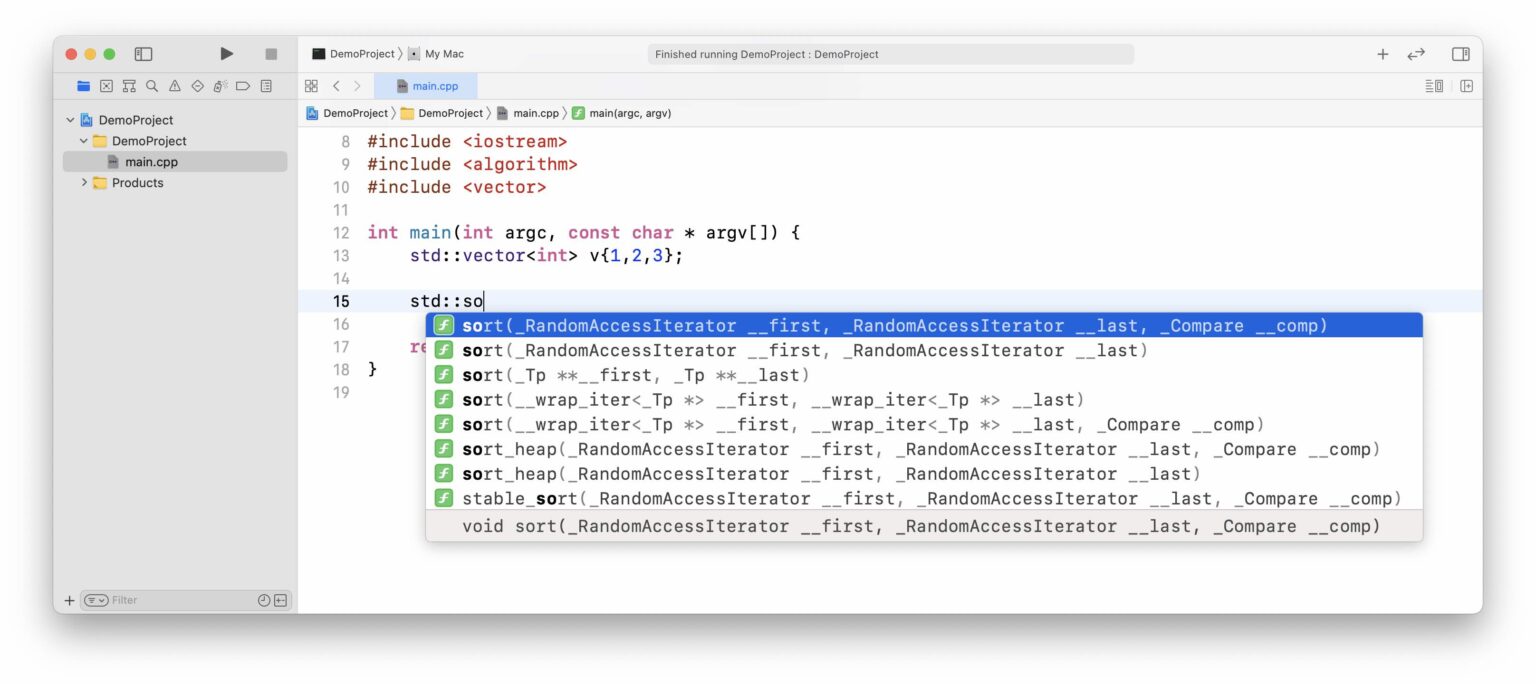The height and width of the screenshot is (684, 1536).
Task: Expand the Products folder
Action: (85, 182)
